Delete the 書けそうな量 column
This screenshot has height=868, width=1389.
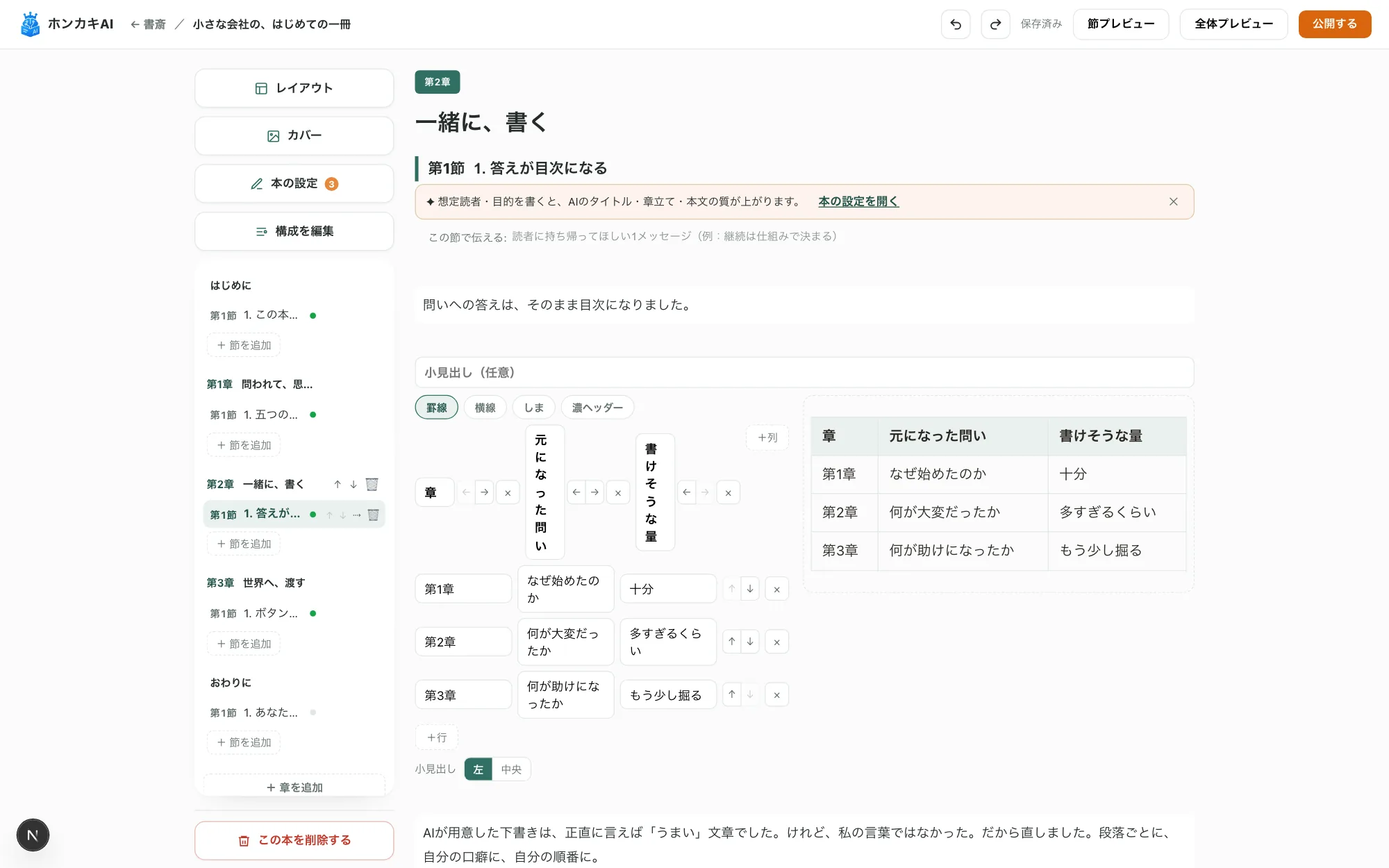pyautogui.click(x=728, y=492)
